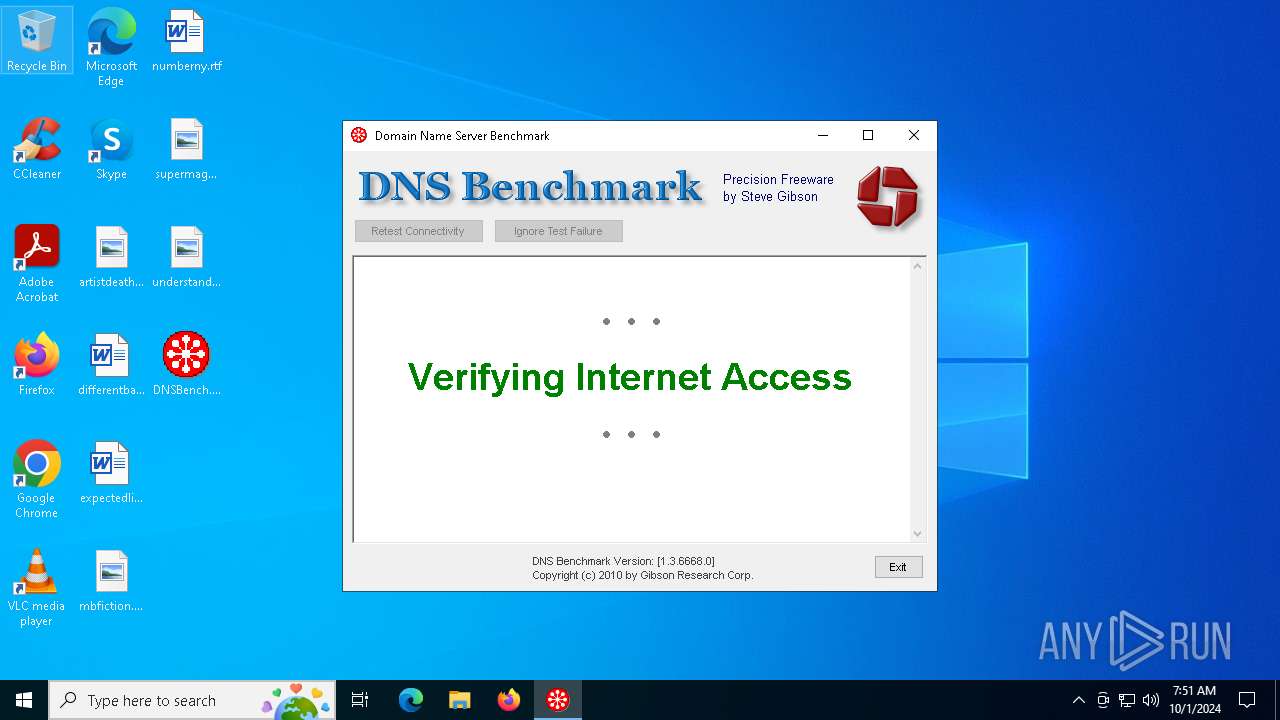
Task: Click the Retest Connectivity button
Action: [418, 231]
